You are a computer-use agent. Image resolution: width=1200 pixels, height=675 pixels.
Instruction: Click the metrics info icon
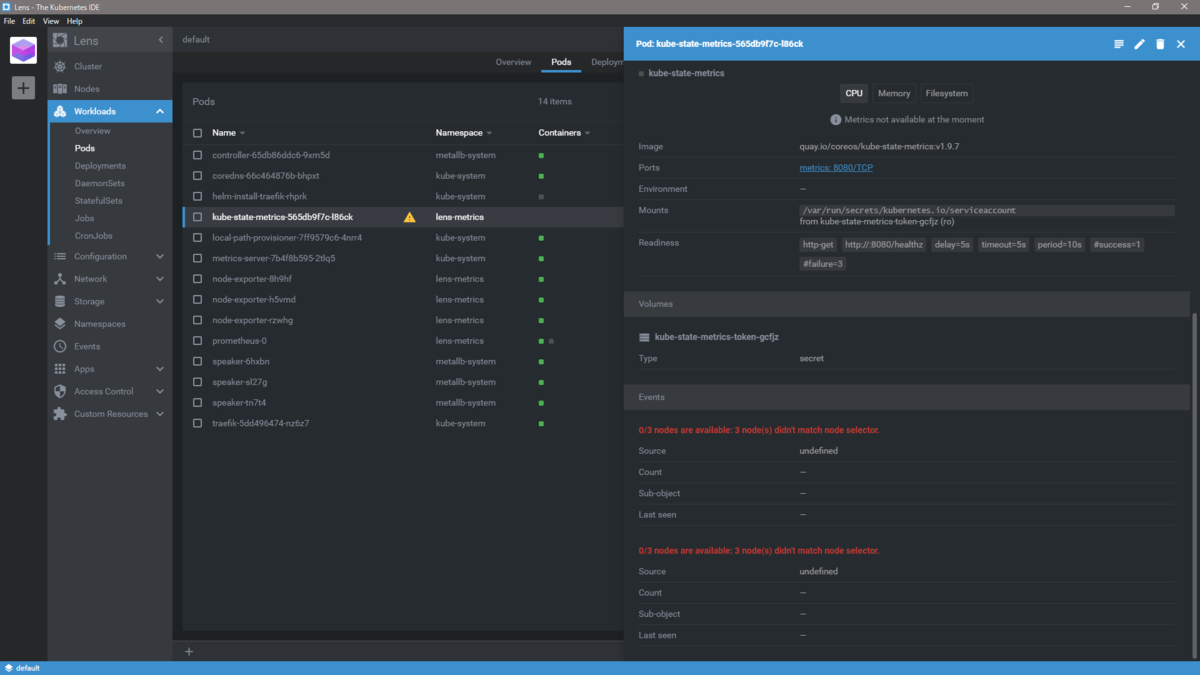tap(836, 120)
